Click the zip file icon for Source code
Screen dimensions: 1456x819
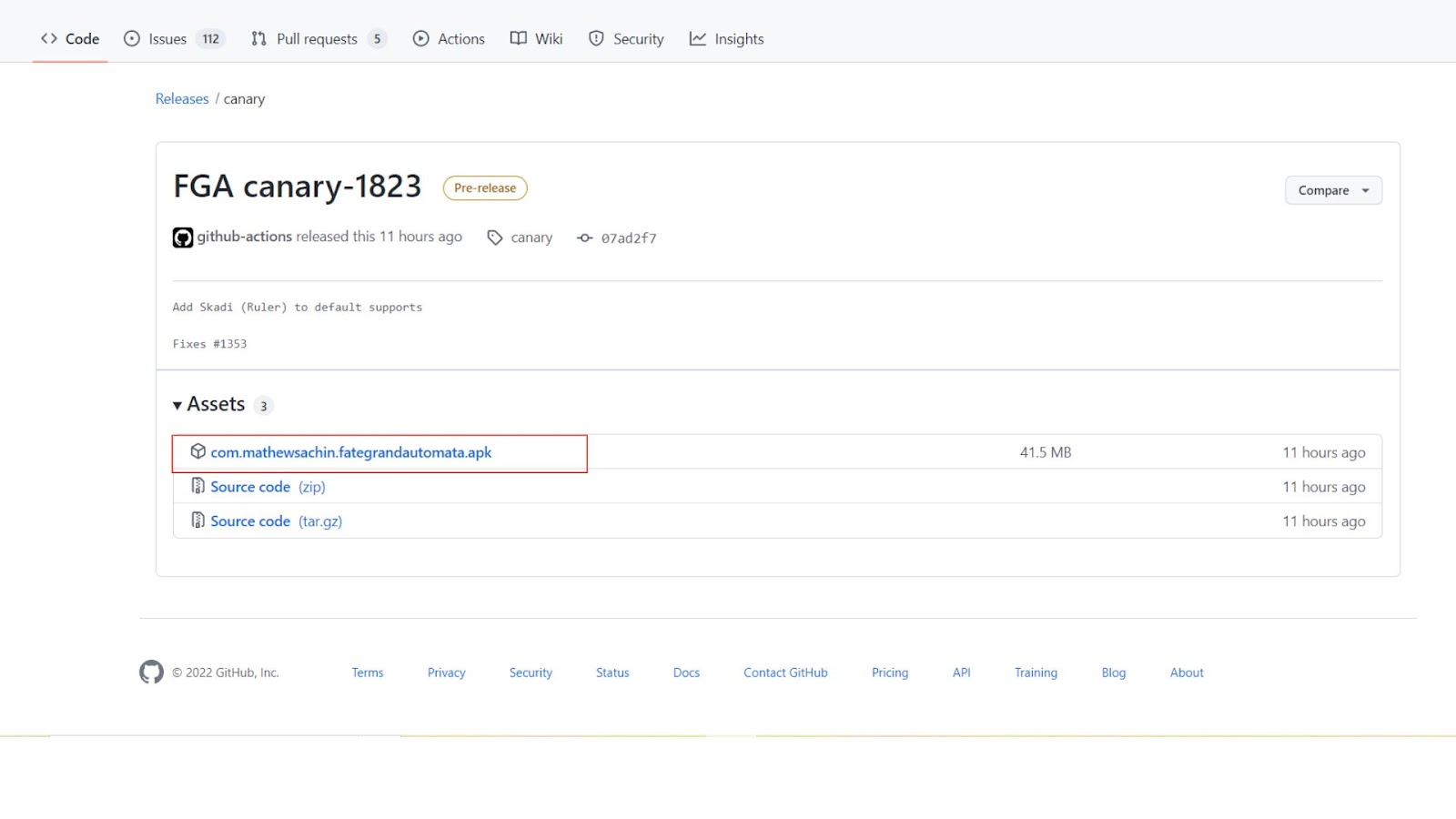click(x=197, y=486)
